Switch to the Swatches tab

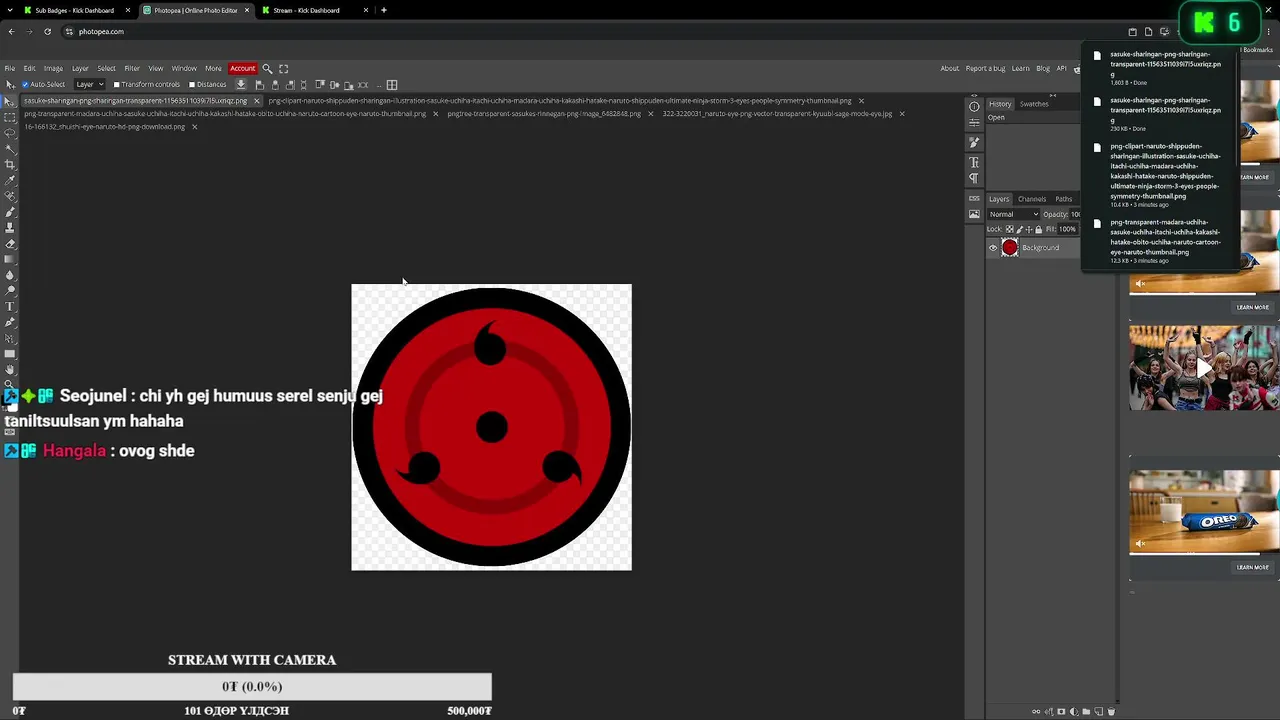click(x=1034, y=104)
